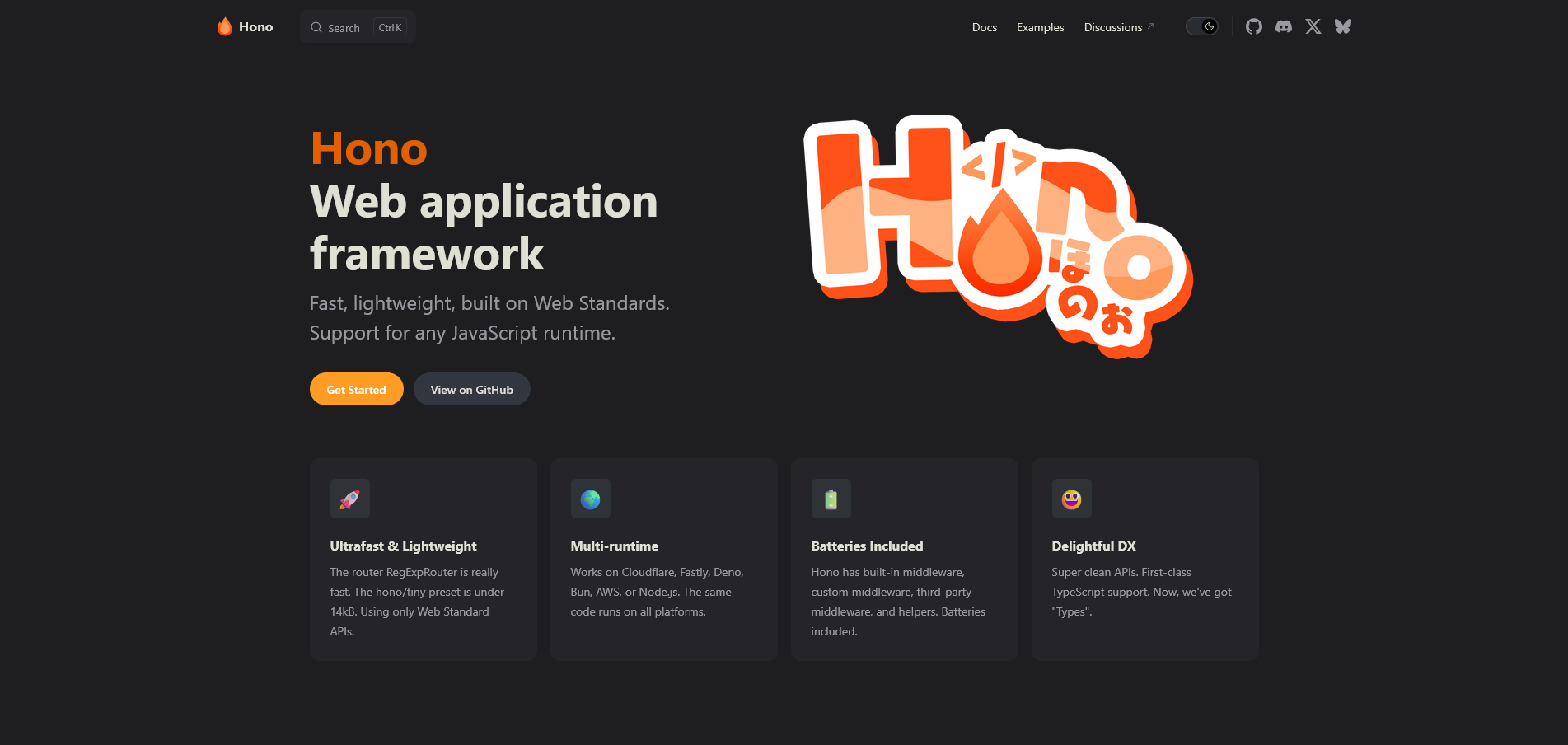Click the smiley emoji in Delightful DX card
Screen dimensions: 1568x745
click(1071, 499)
